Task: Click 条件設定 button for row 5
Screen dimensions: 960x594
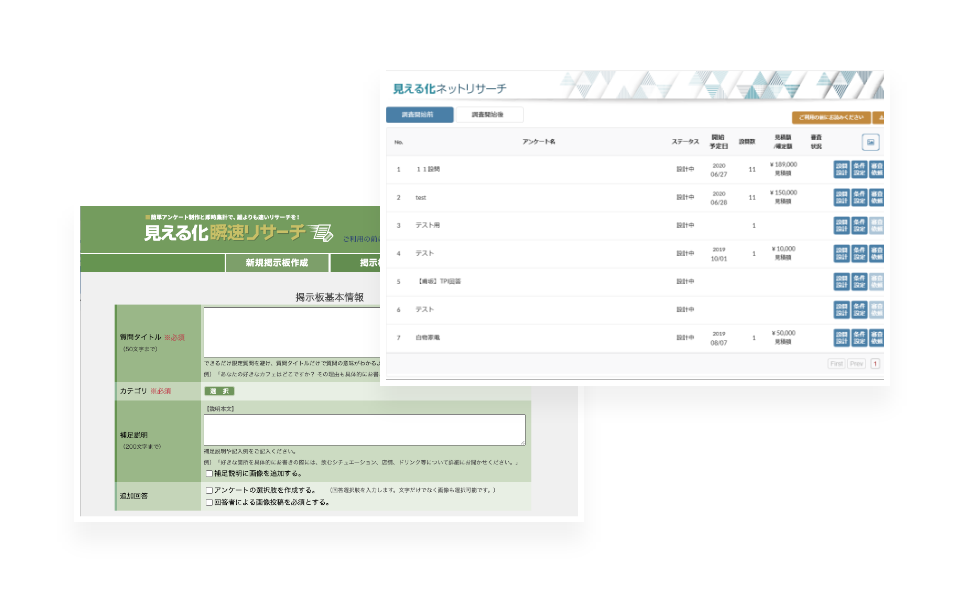Action: [x=859, y=282]
